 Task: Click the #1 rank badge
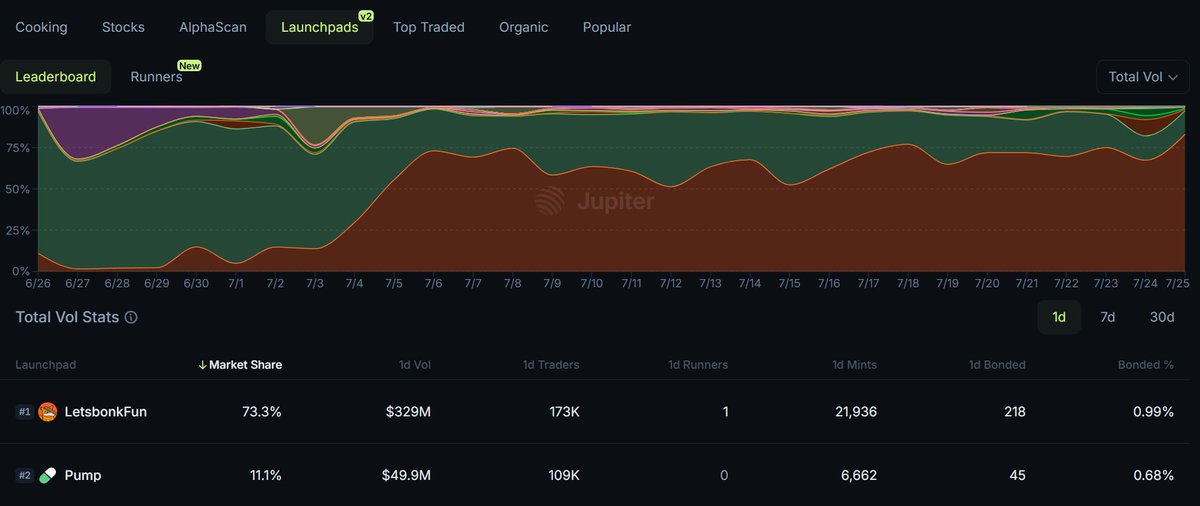24,412
